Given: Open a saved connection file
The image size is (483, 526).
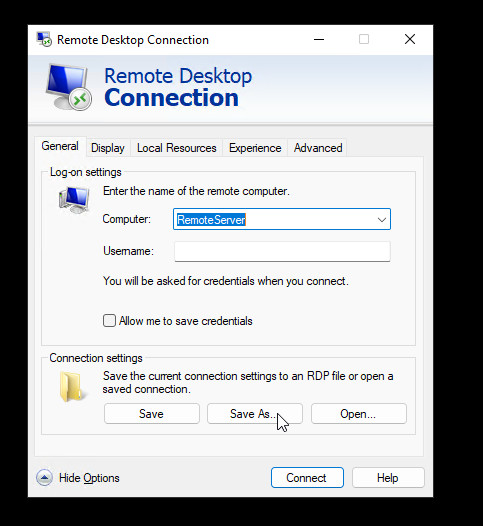Looking at the screenshot, I should 359,414.
